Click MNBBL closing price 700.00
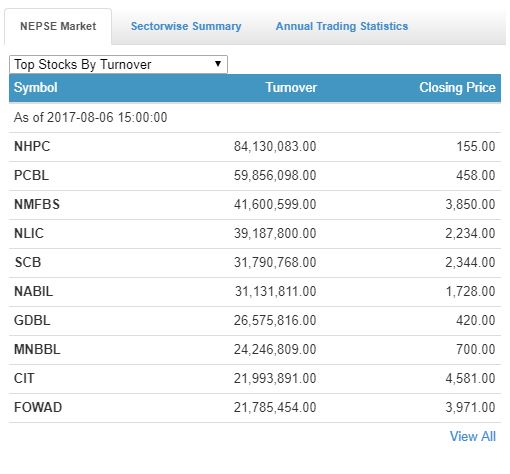 pyautogui.click(x=476, y=349)
